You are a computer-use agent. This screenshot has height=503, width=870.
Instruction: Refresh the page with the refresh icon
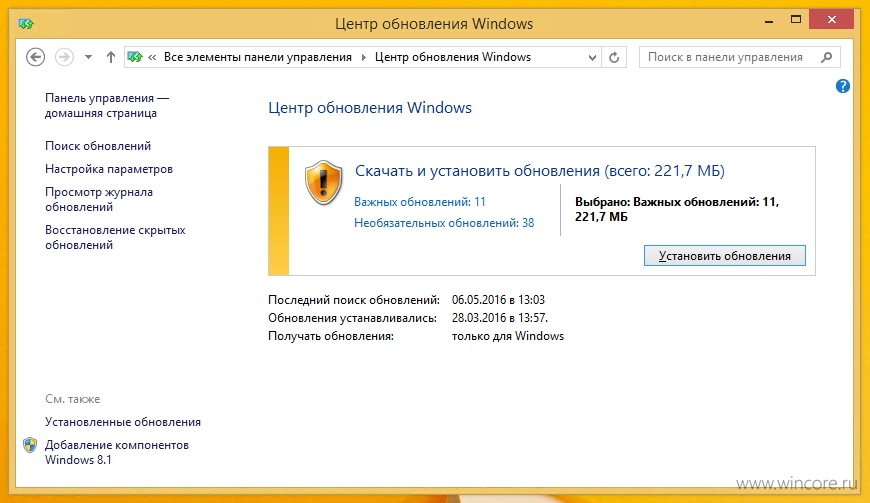click(614, 58)
